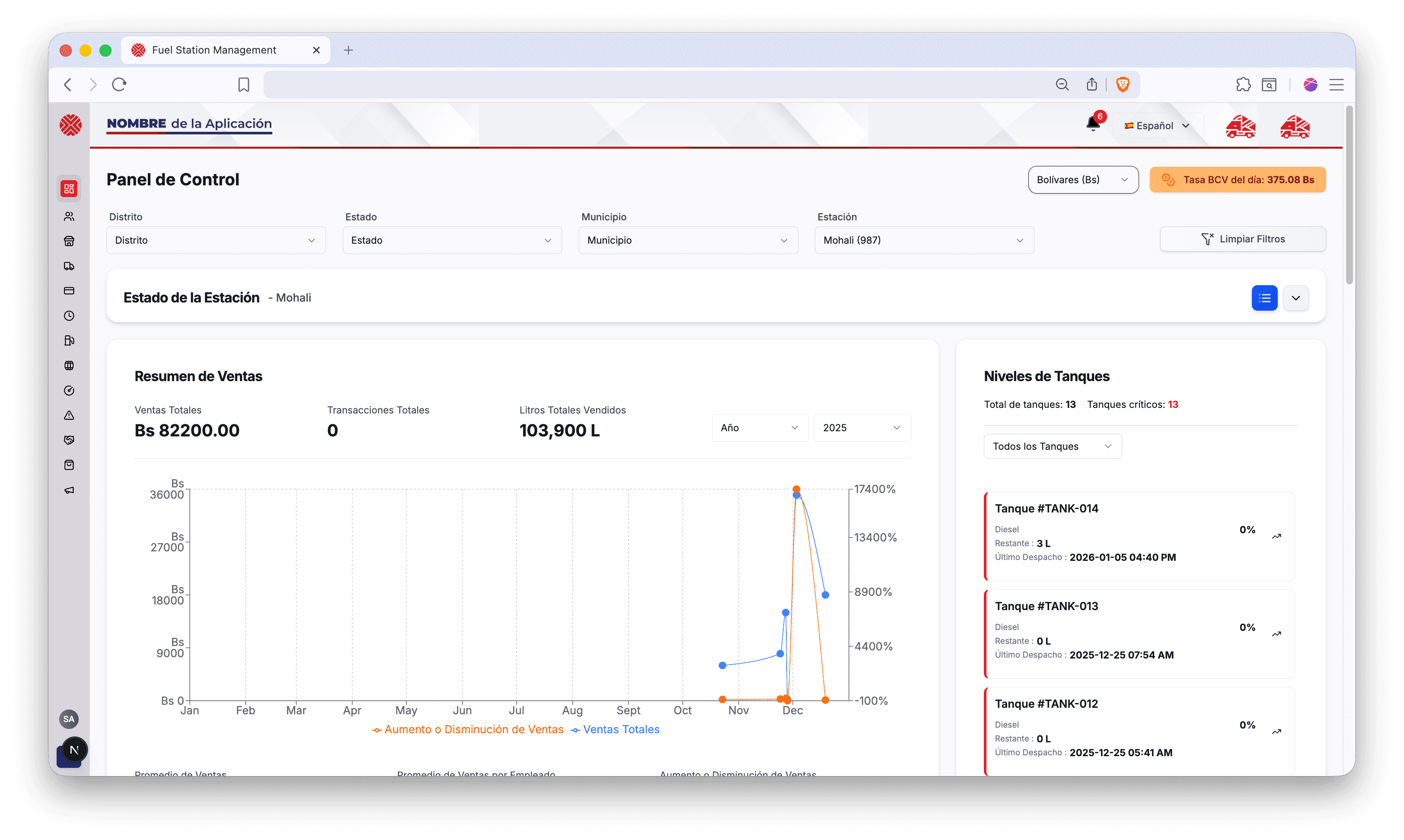This screenshot has height=840, width=1404.
Task: Open the Tanque #TANK-012 card title
Action: coord(1046,703)
